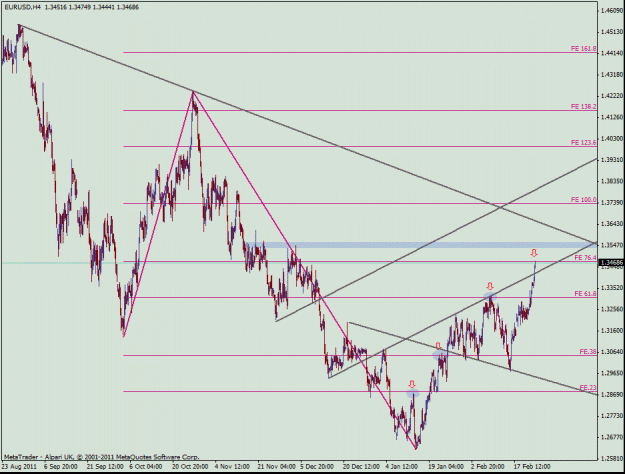Click the 5 Dec 20:00 time label
Image resolution: width=625 pixels, height=474 pixels.
click(x=317, y=466)
